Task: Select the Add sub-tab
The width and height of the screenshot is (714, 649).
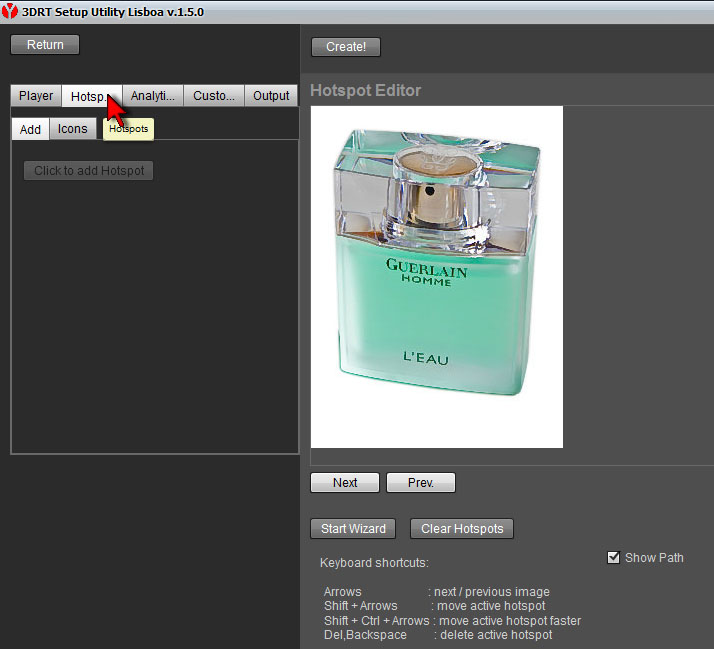Action: [x=30, y=129]
